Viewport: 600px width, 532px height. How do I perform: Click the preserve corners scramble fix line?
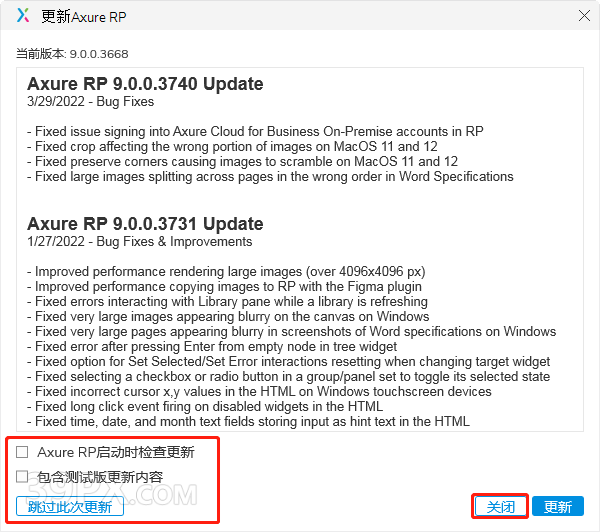(243, 161)
